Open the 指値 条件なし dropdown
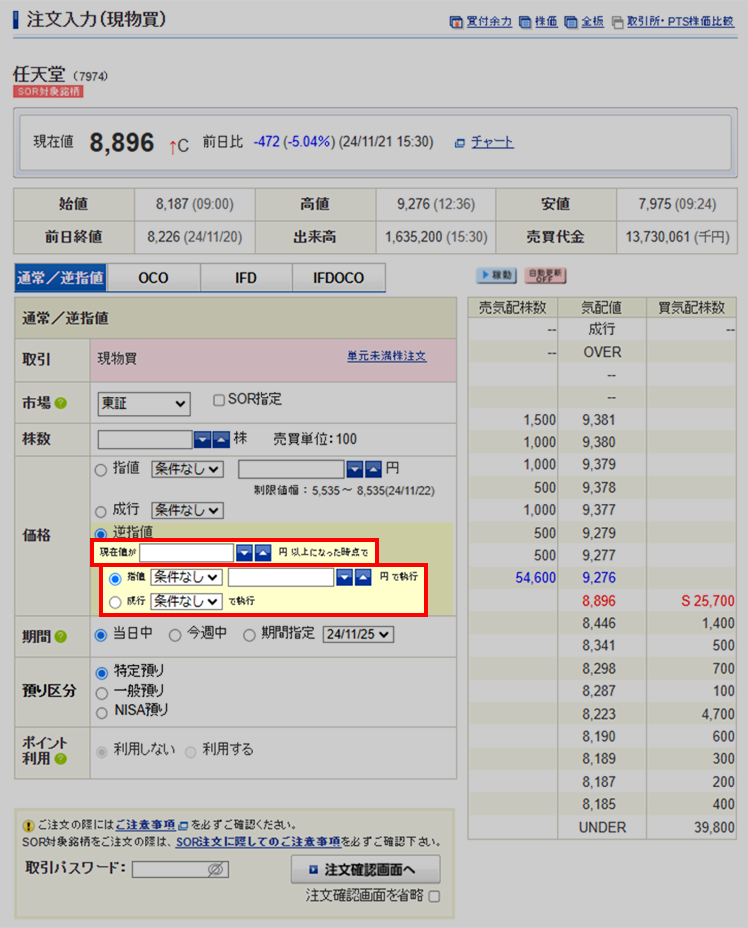 tap(188, 469)
